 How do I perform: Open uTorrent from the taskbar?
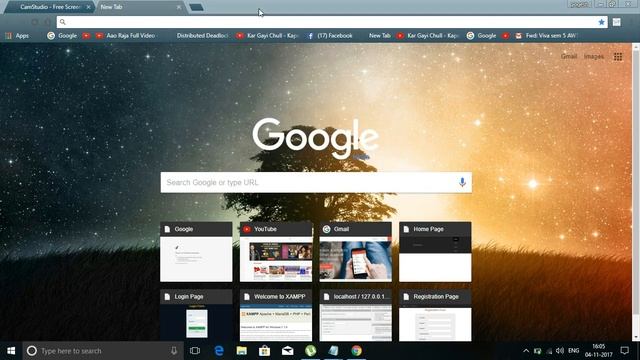tap(311, 351)
